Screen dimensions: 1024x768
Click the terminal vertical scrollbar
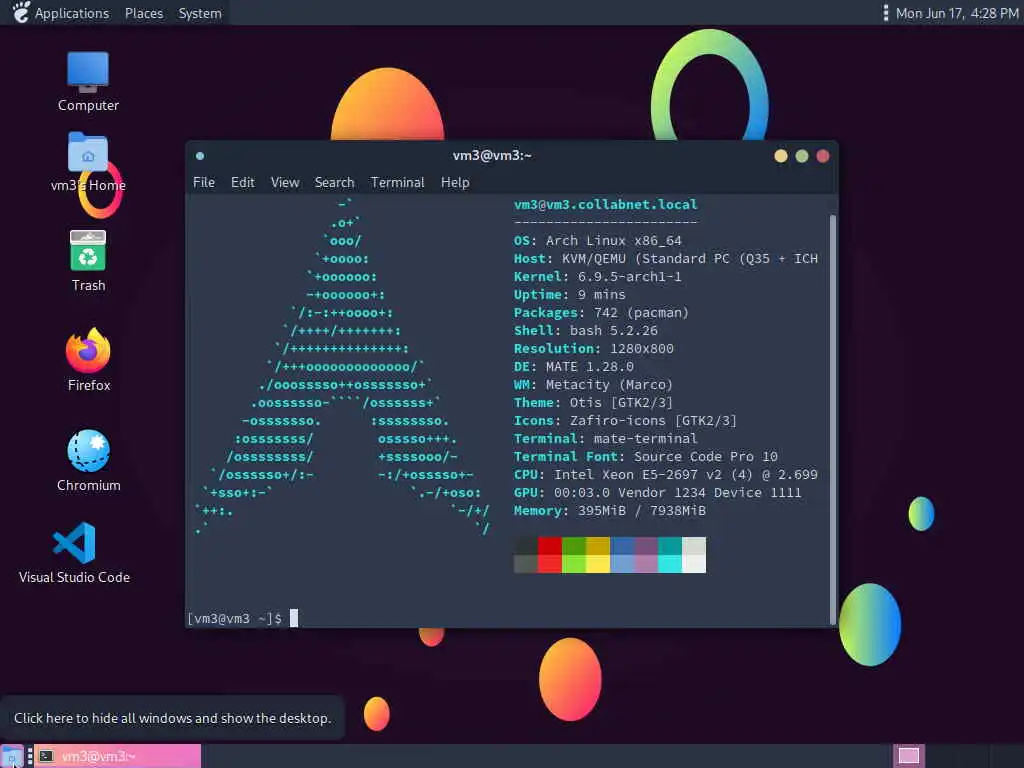pyautogui.click(x=833, y=418)
